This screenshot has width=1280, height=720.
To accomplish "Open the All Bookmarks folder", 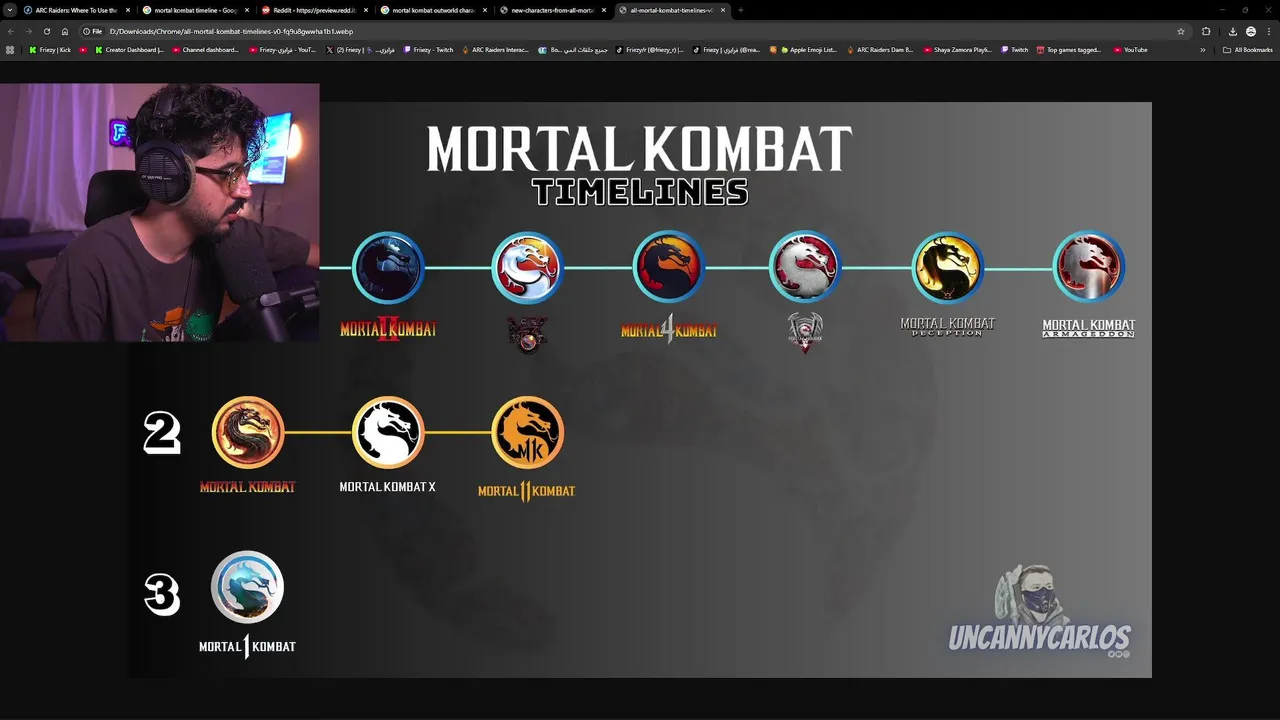I will click(x=1248, y=50).
